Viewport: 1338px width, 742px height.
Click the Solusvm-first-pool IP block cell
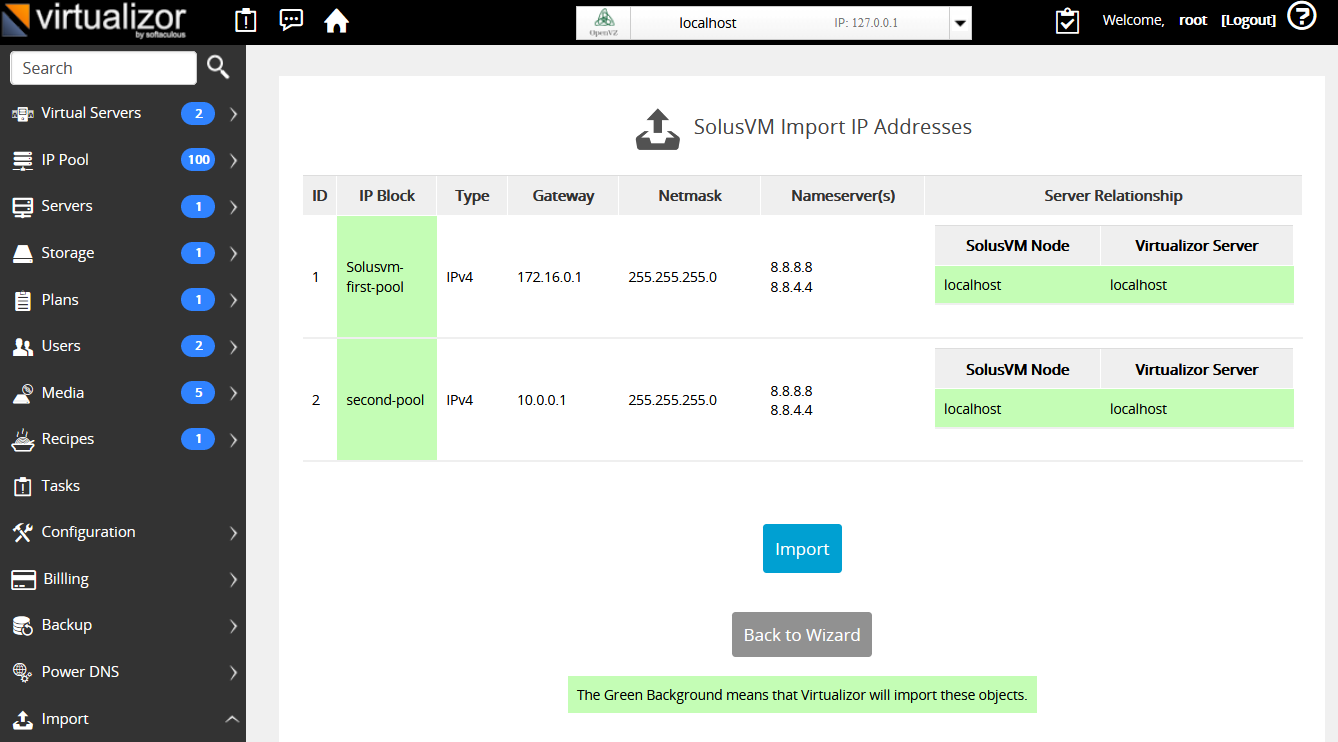point(387,277)
